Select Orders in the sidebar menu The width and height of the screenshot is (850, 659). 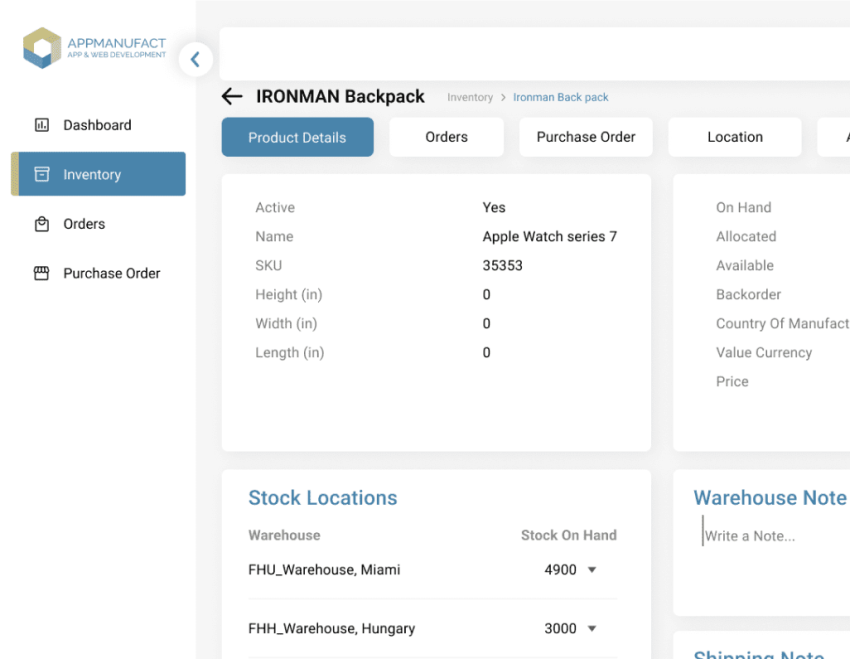pos(84,224)
